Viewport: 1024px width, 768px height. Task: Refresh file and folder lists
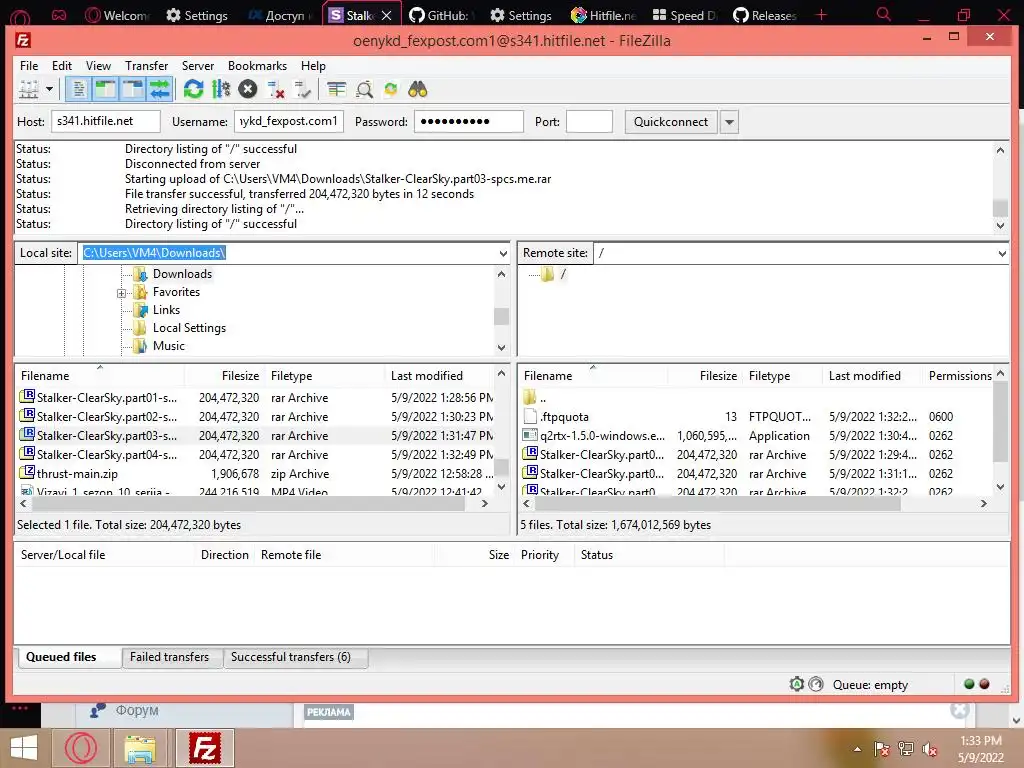pos(193,89)
